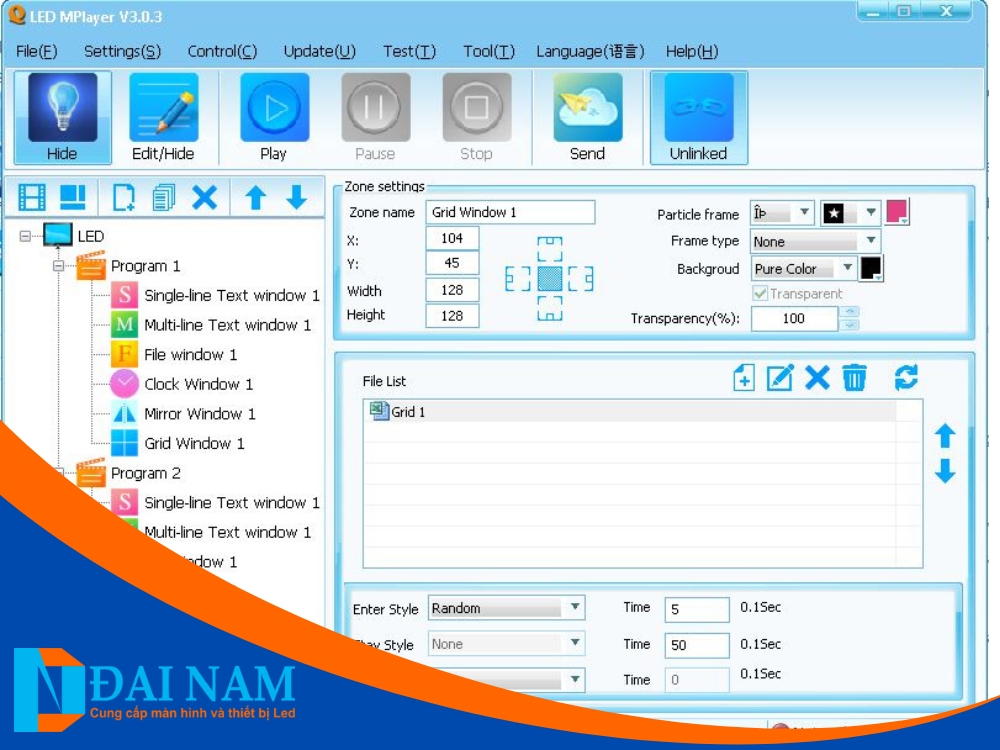
Task: Click refresh icon in File List toolbar
Action: point(906,378)
